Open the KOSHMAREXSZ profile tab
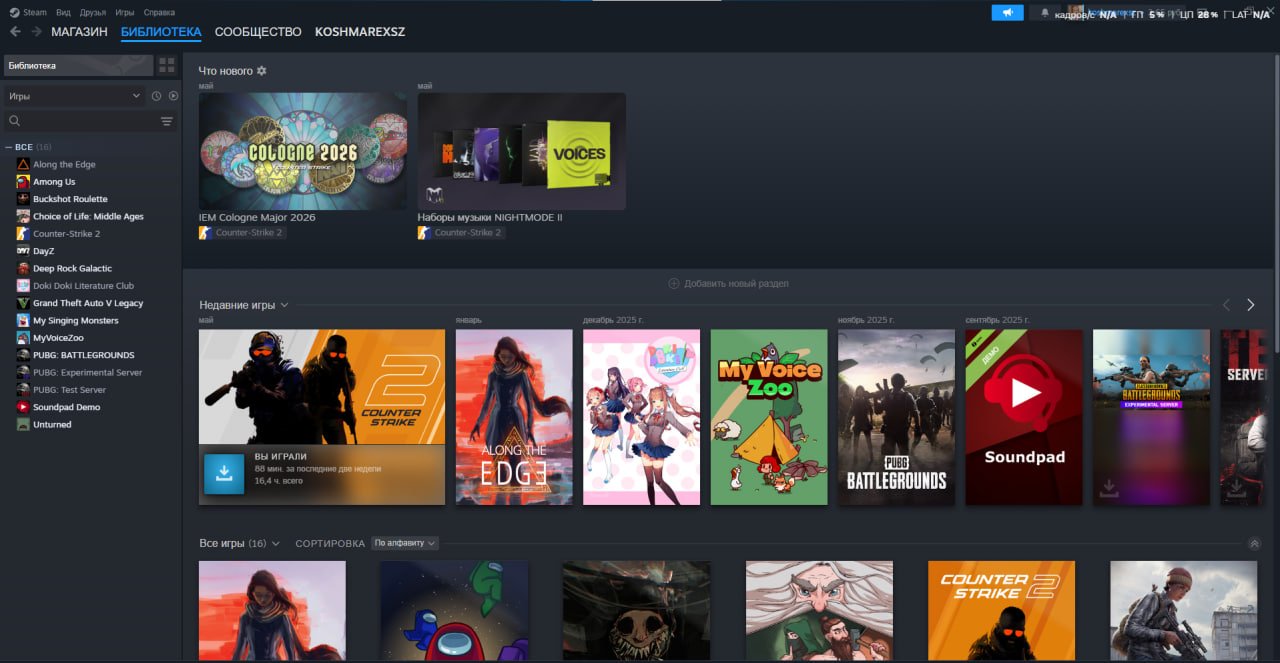The height and width of the screenshot is (663, 1280). (x=360, y=32)
